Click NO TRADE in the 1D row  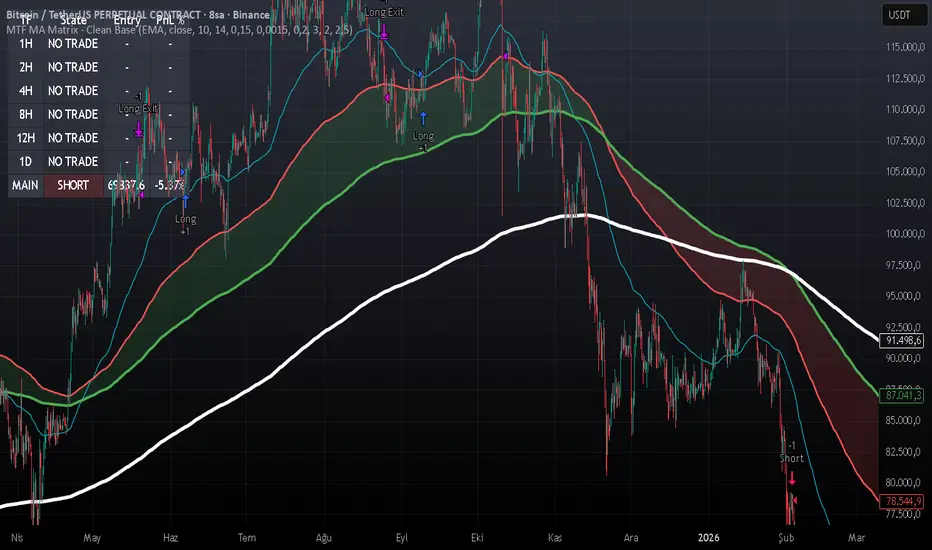click(x=73, y=162)
